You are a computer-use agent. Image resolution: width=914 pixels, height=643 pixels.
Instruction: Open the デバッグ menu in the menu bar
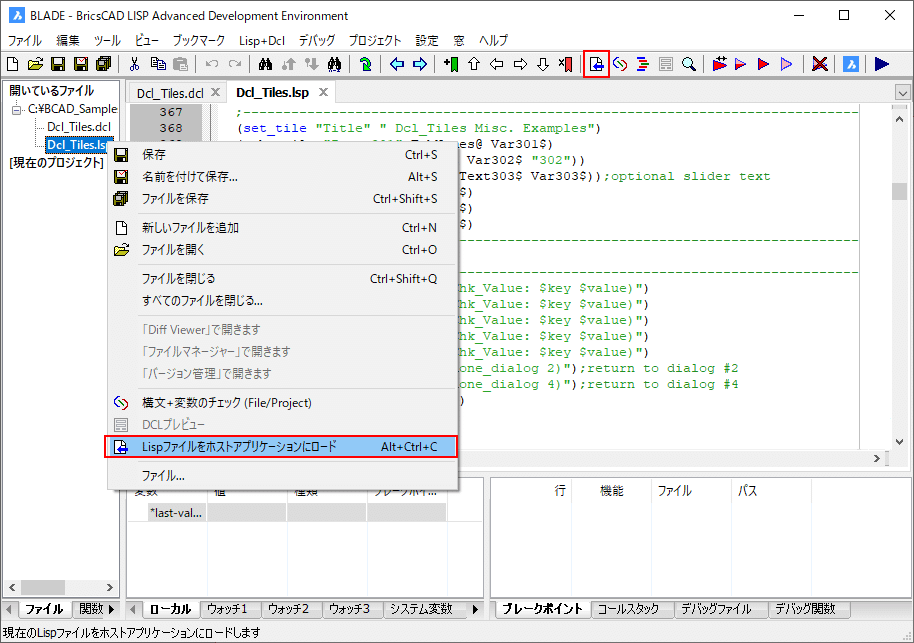[317, 40]
